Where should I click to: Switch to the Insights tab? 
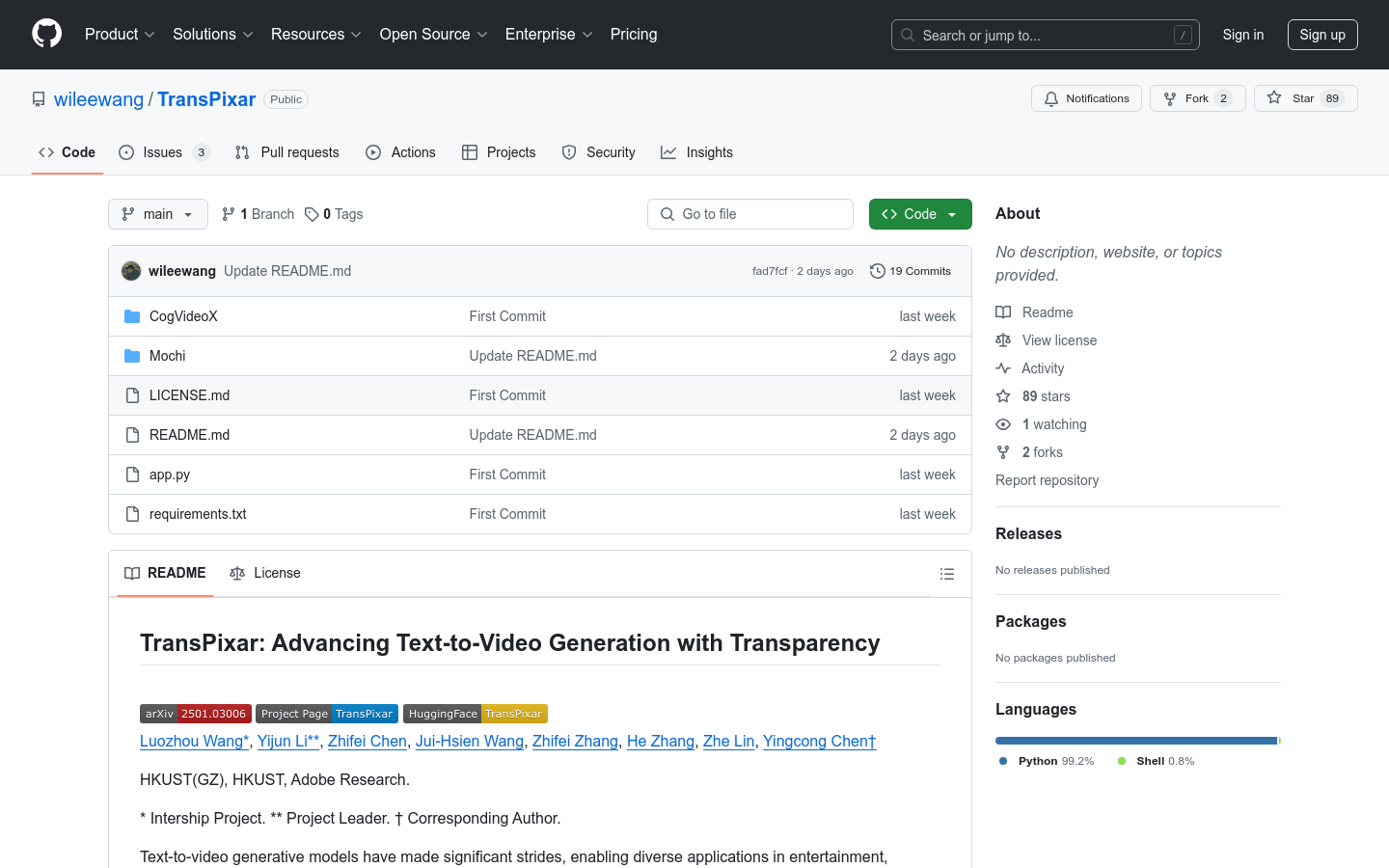coord(697,152)
